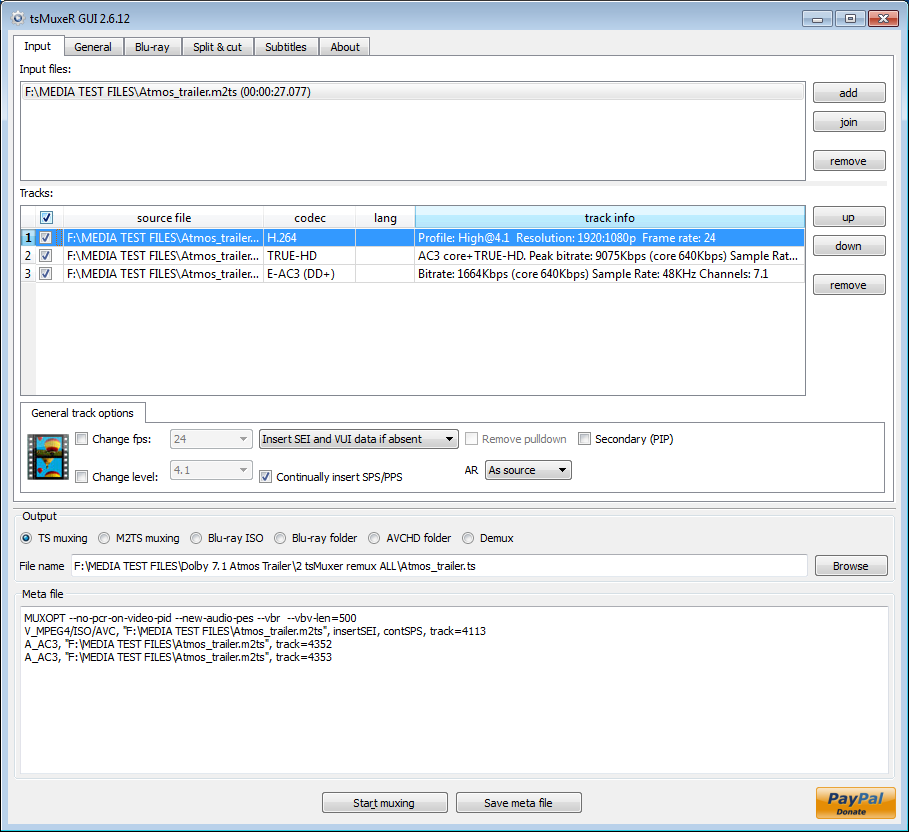Viewport: 909px width, 832px height.
Task: Click the Start muxing button
Action: pyautogui.click(x=384, y=802)
